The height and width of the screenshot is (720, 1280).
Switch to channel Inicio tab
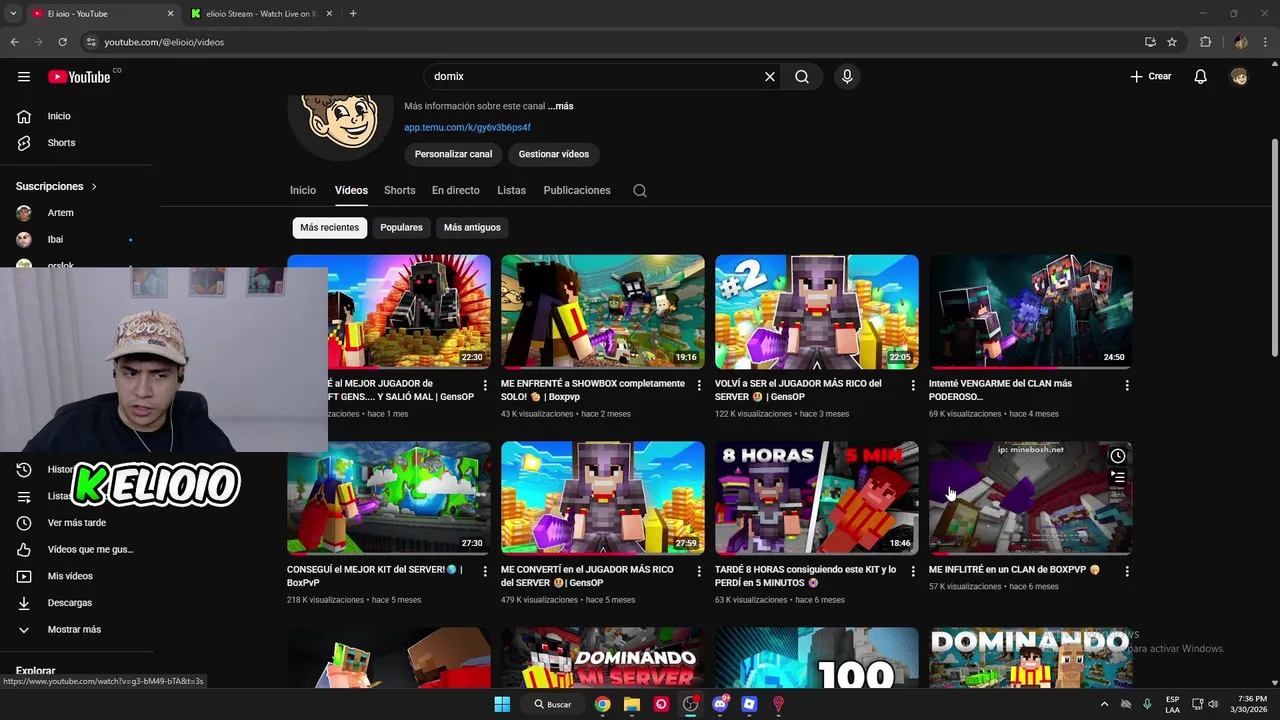(303, 190)
